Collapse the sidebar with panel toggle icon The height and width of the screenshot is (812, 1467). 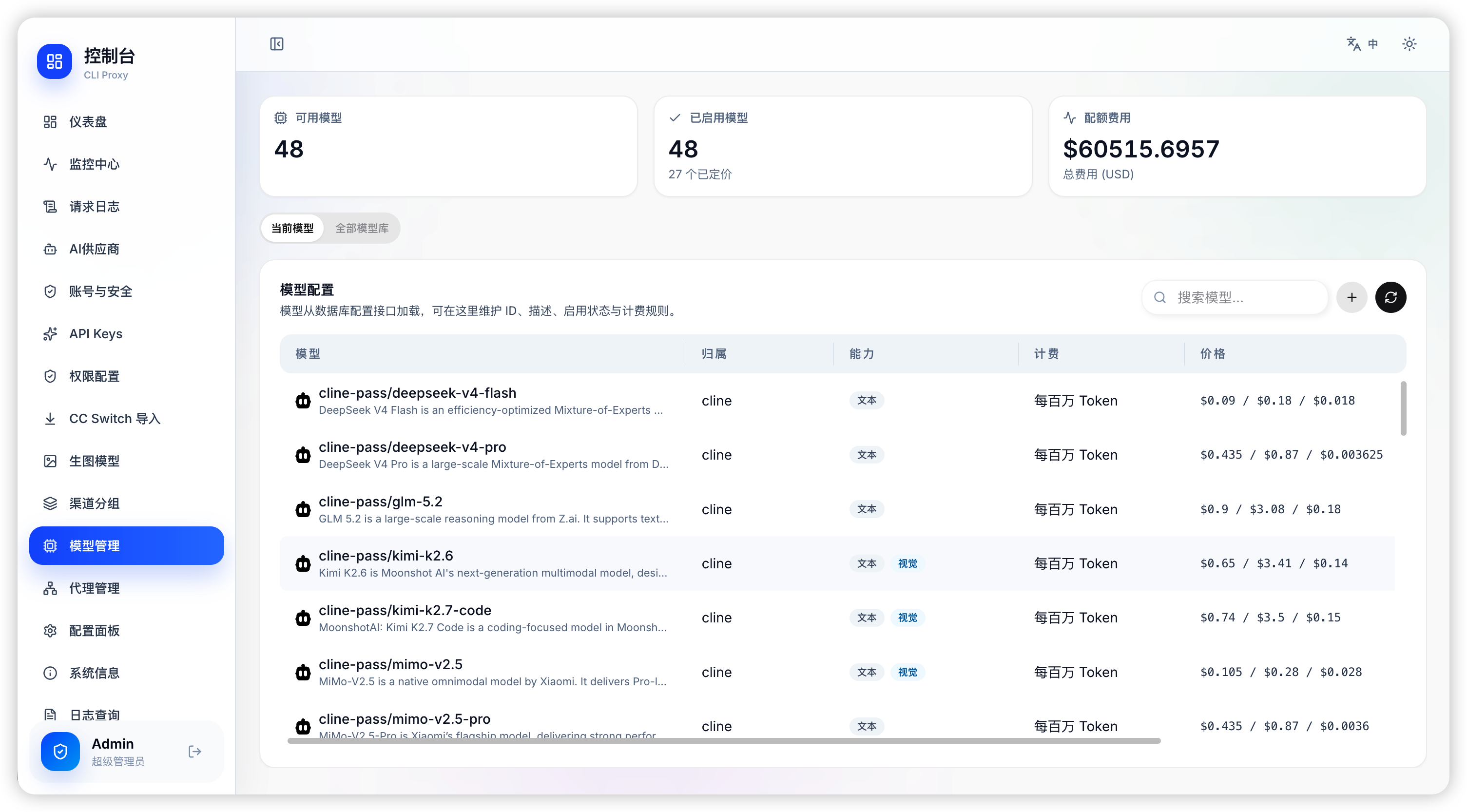point(277,44)
